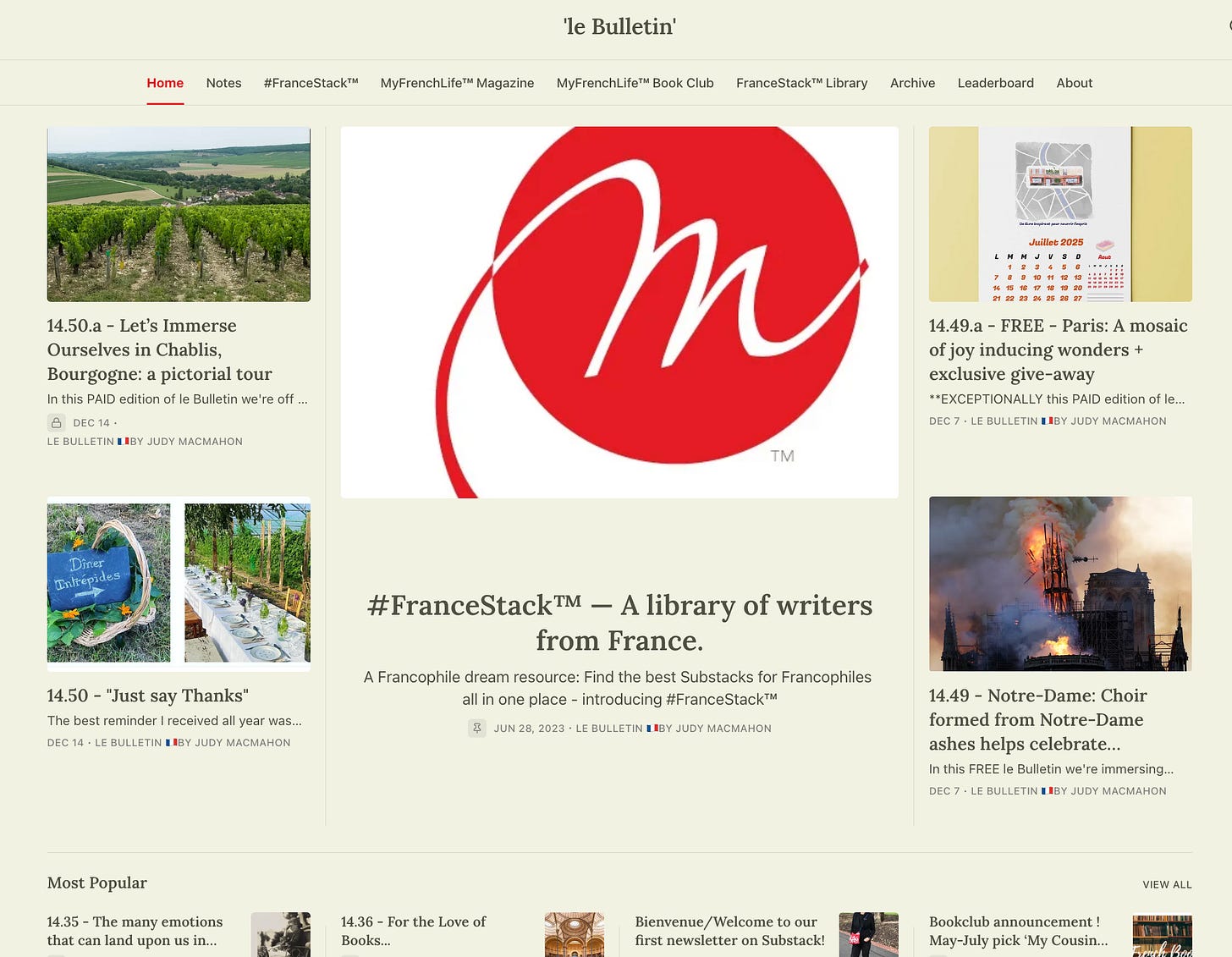Open the 14.50 "Just say Thanks" article
Image resolution: width=1232 pixels, height=957 pixels.
pyautogui.click(x=148, y=696)
